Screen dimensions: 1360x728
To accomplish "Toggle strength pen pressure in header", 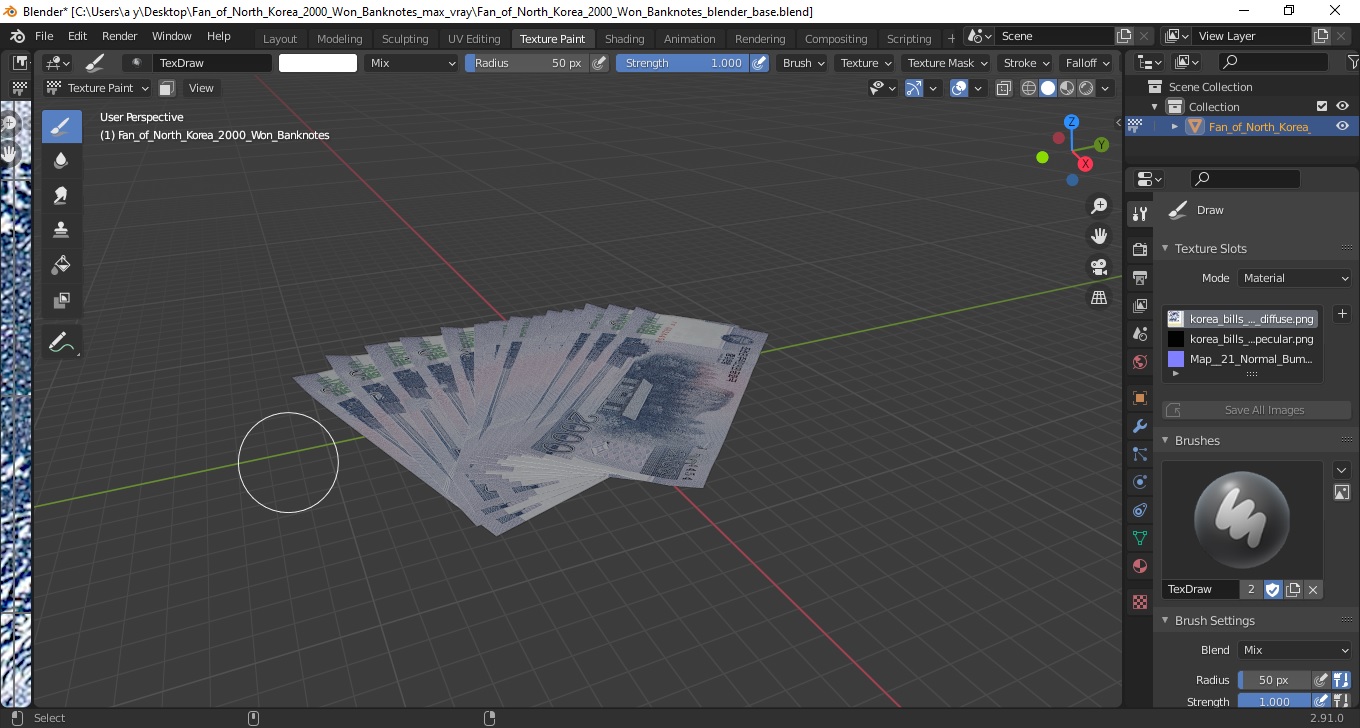I will 759,63.
